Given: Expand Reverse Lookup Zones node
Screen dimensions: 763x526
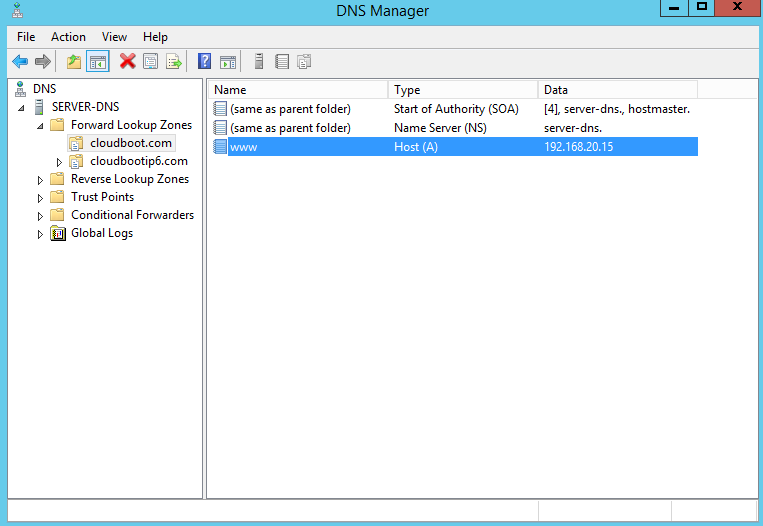Looking at the screenshot, I should coord(40,180).
